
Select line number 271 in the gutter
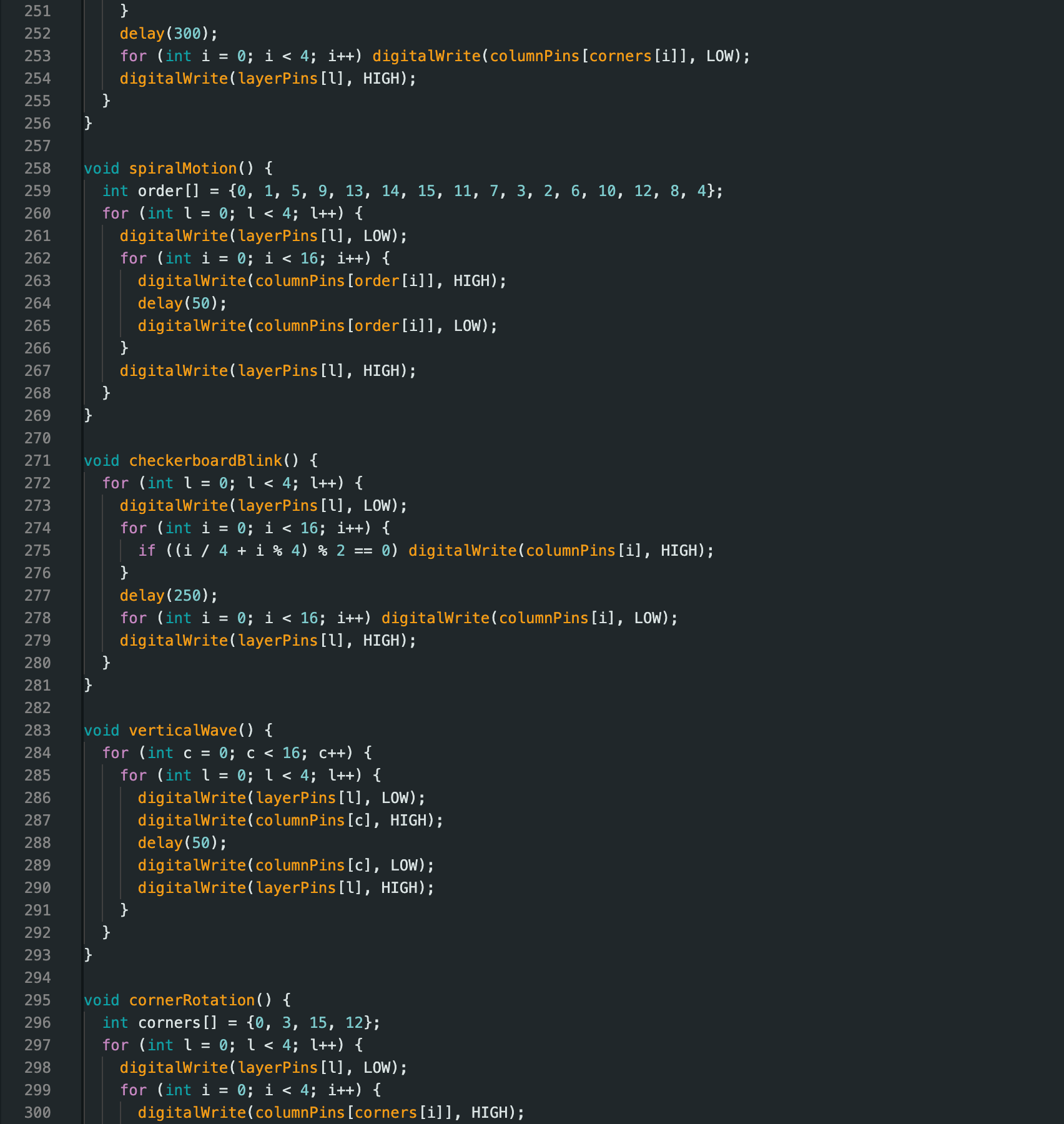[x=37, y=461]
